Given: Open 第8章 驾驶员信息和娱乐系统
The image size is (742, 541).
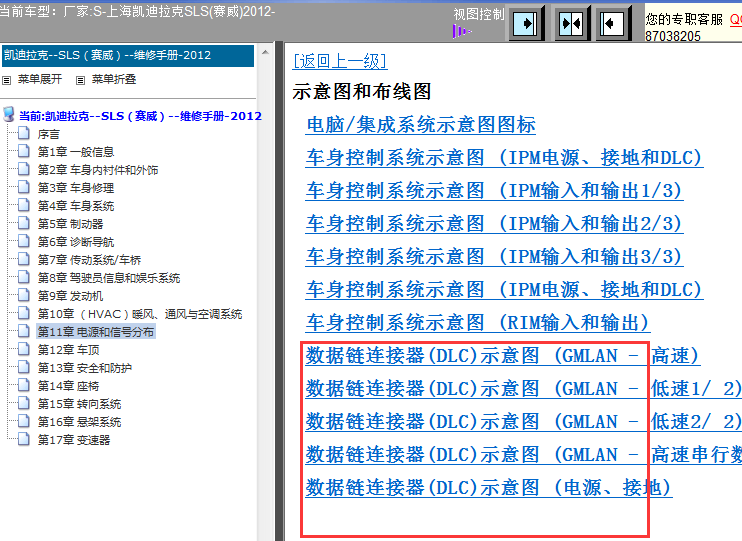Looking at the screenshot, I should (108, 278).
